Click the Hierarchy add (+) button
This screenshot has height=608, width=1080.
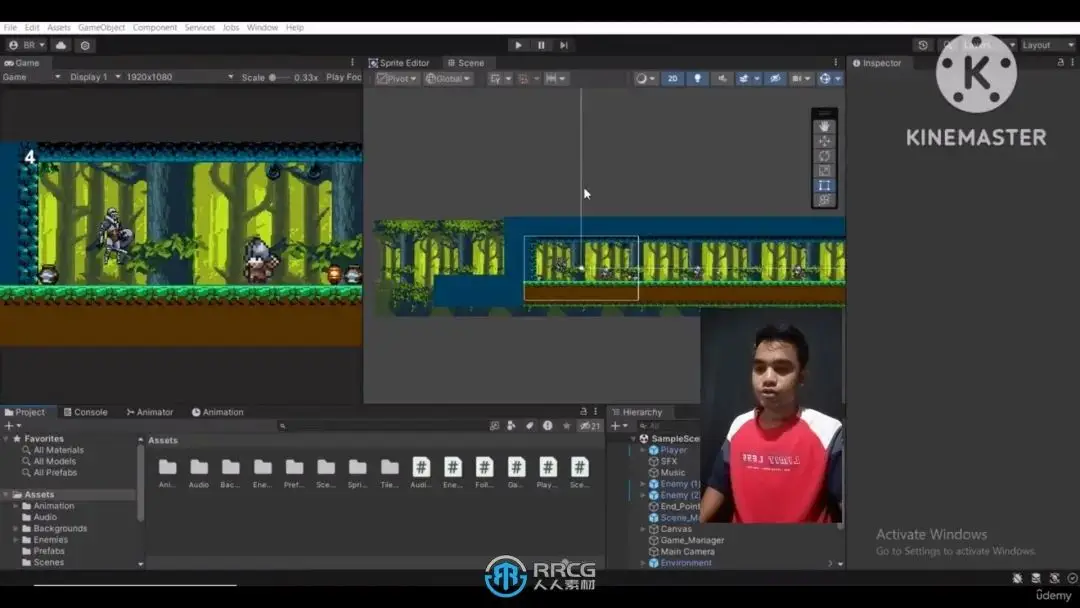click(x=619, y=426)
